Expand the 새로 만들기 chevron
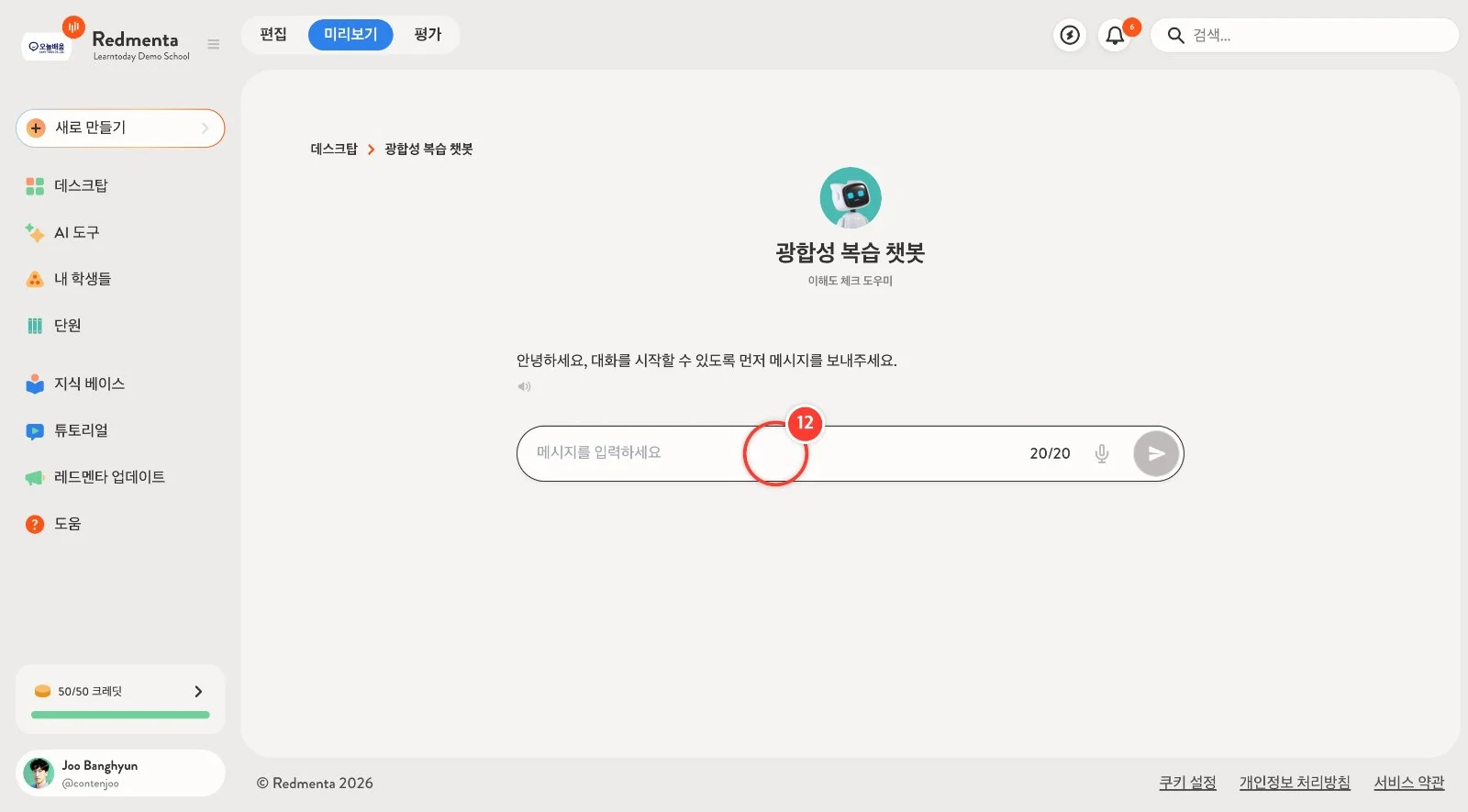This screenshot has height=812, width=1468. (206, 128)
